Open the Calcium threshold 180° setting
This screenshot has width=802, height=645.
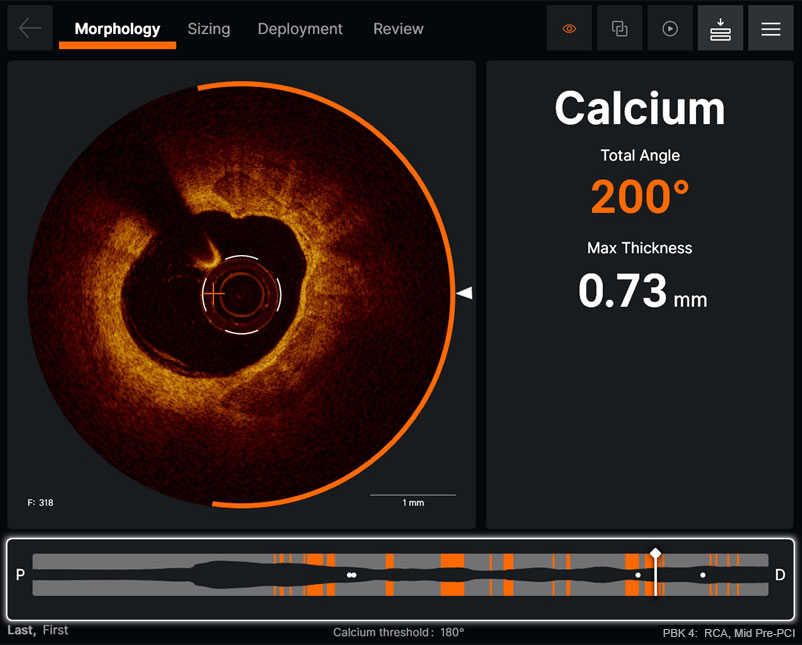(x=400, y=632)
